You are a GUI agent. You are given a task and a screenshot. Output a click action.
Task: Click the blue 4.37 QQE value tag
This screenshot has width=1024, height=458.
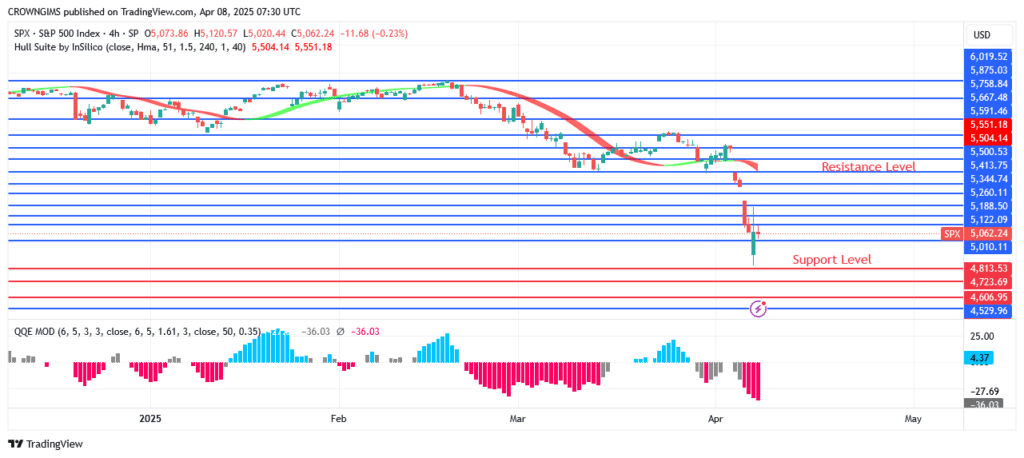tap(980, 357)
